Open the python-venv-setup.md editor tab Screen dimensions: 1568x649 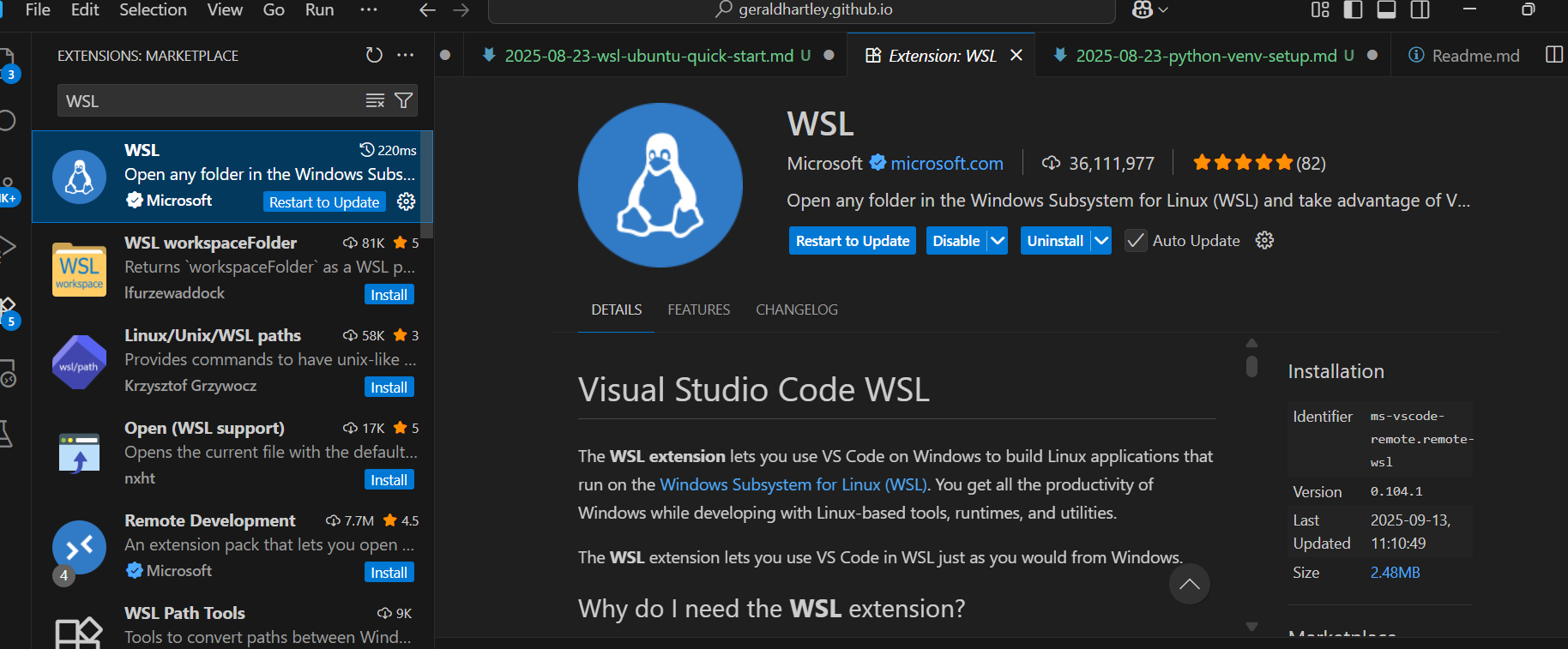tap(1215, 56)
